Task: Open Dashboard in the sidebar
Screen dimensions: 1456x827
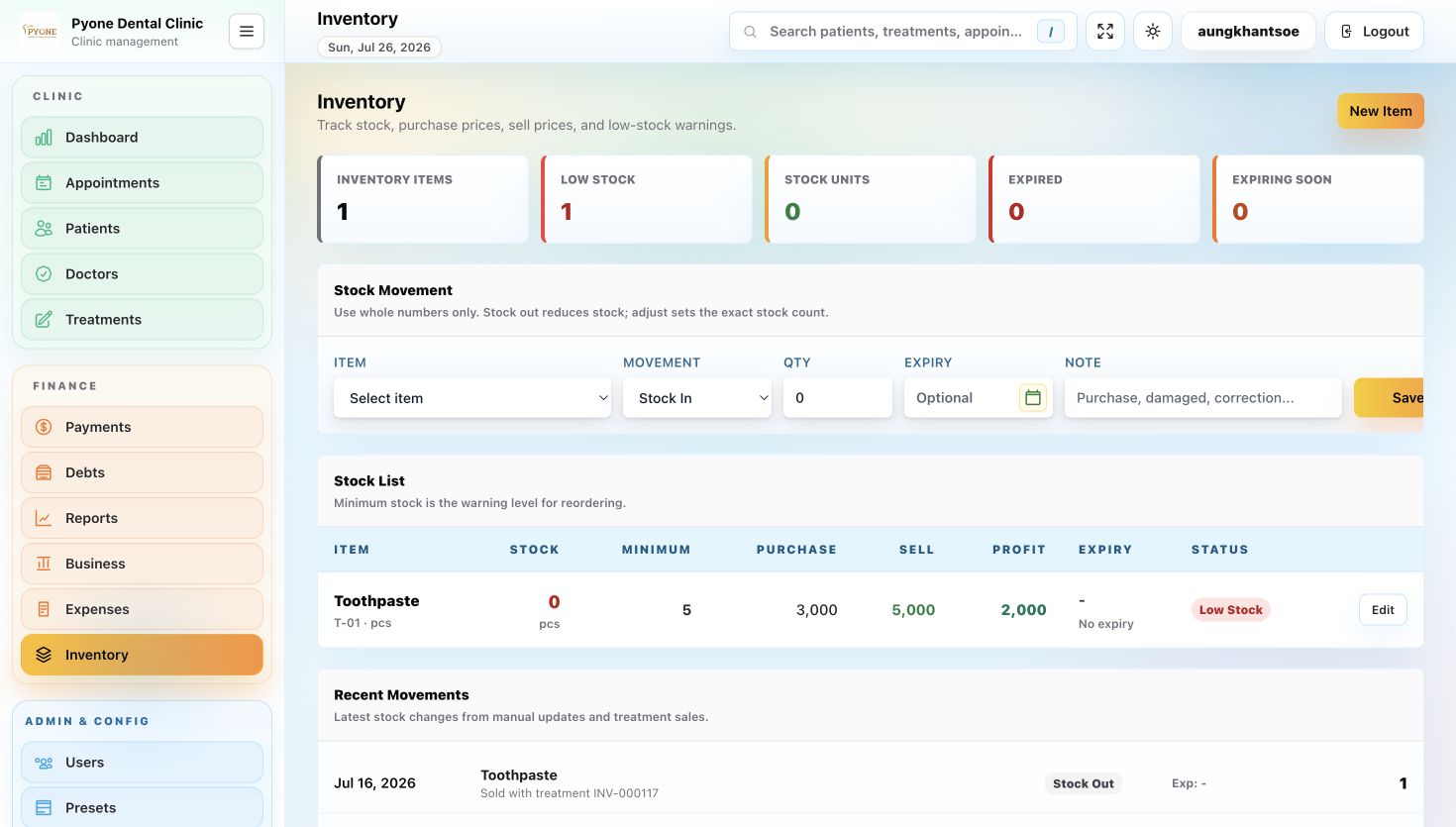Action: [142, 138]
